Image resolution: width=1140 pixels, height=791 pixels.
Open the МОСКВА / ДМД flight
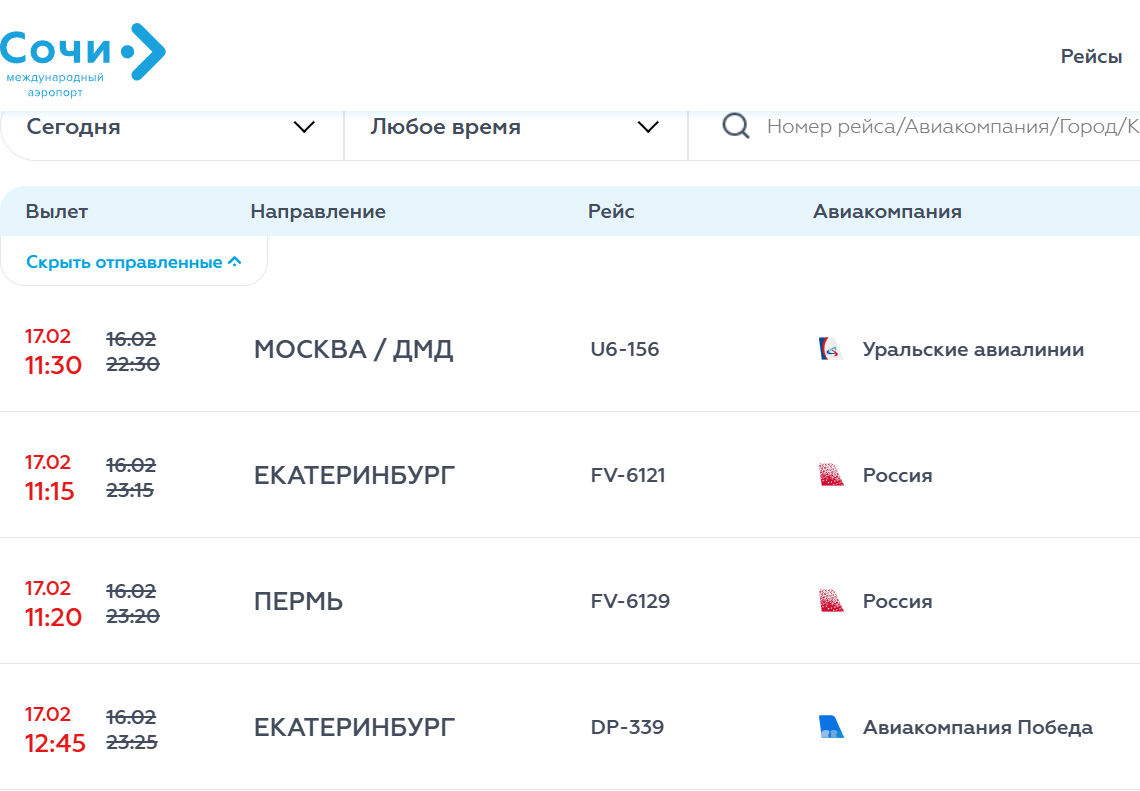[x=353, y=350]
